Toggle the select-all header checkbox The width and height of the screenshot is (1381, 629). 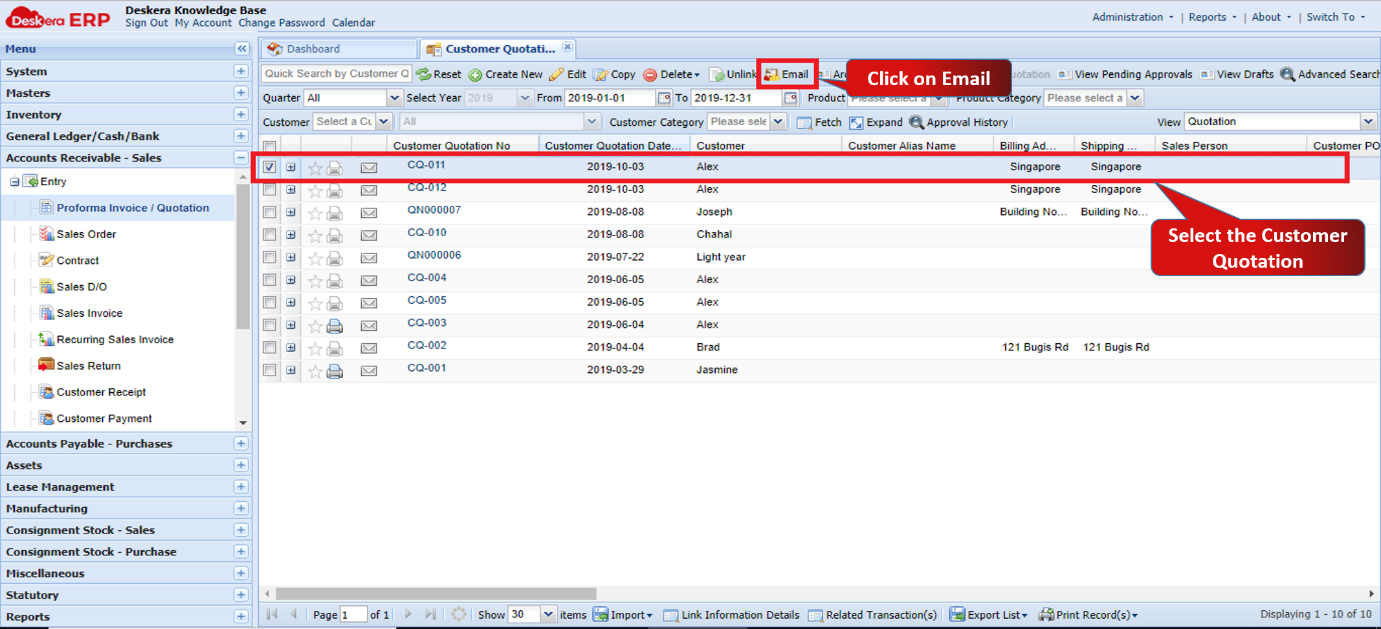[270, 147]
